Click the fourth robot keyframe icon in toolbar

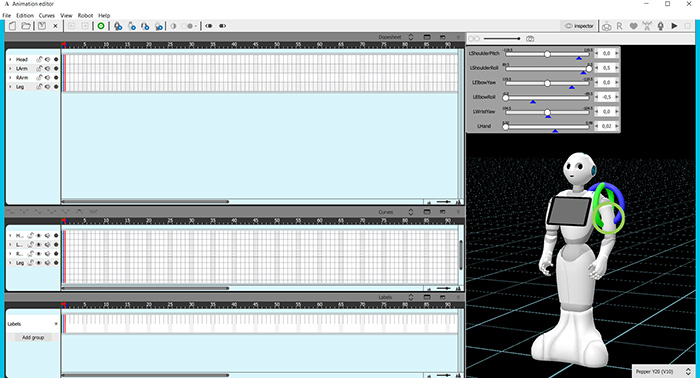point(159,26)
